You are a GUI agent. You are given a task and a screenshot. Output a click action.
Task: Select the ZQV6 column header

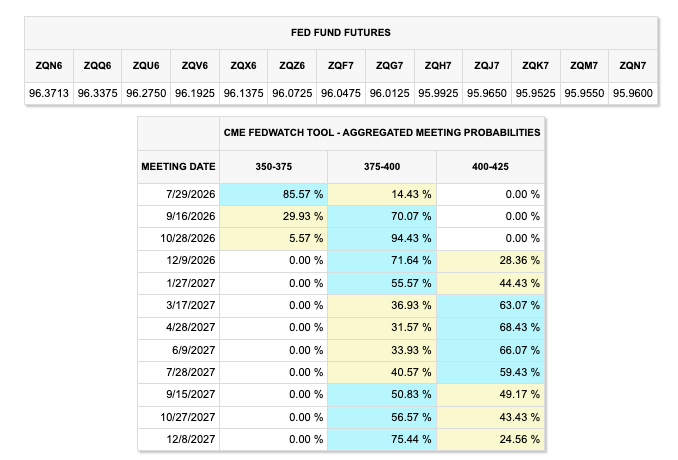[x=195, y=66]
